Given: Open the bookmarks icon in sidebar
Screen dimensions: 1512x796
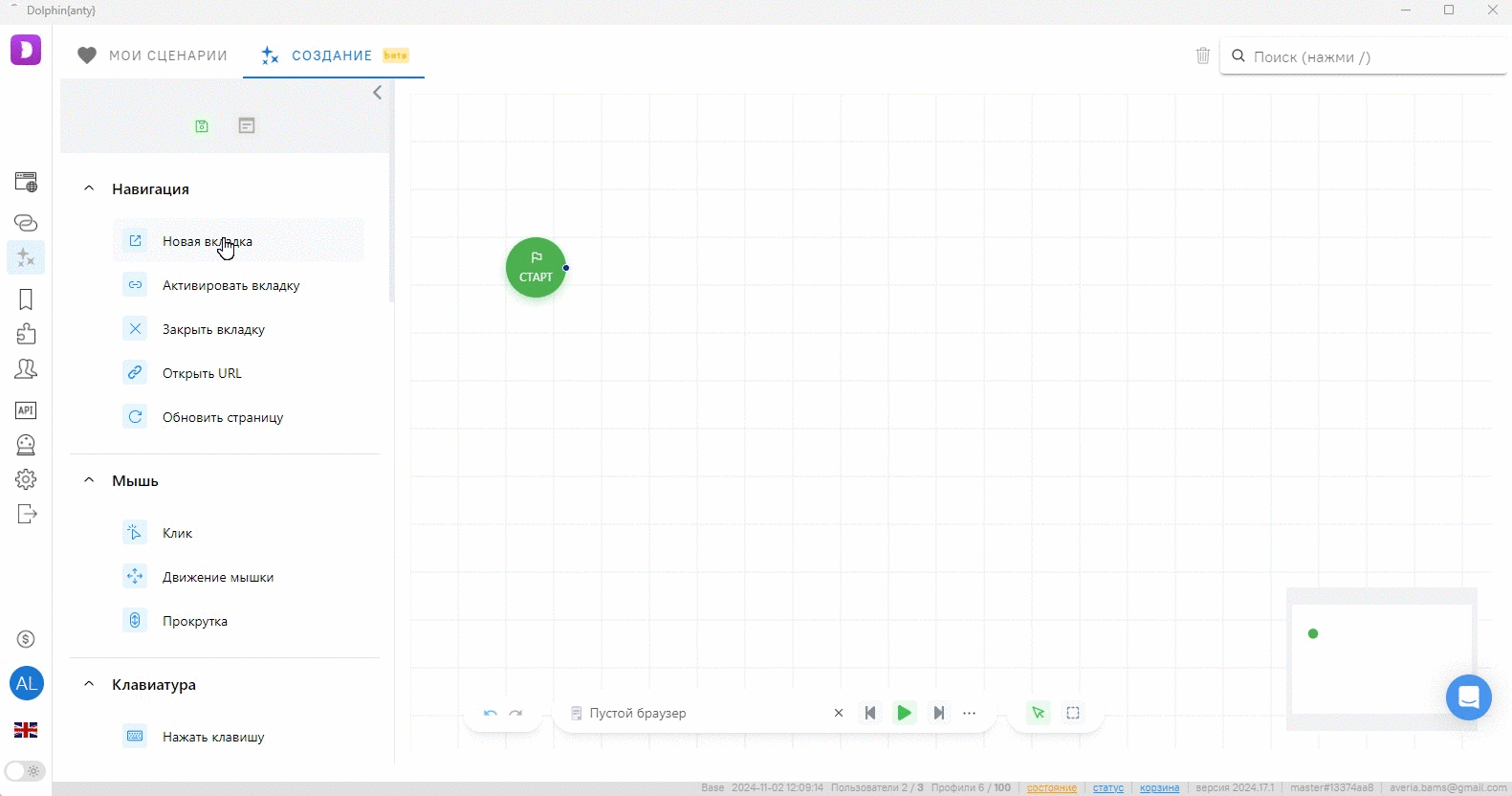Looking at the screenshot, I should [26, 299].
